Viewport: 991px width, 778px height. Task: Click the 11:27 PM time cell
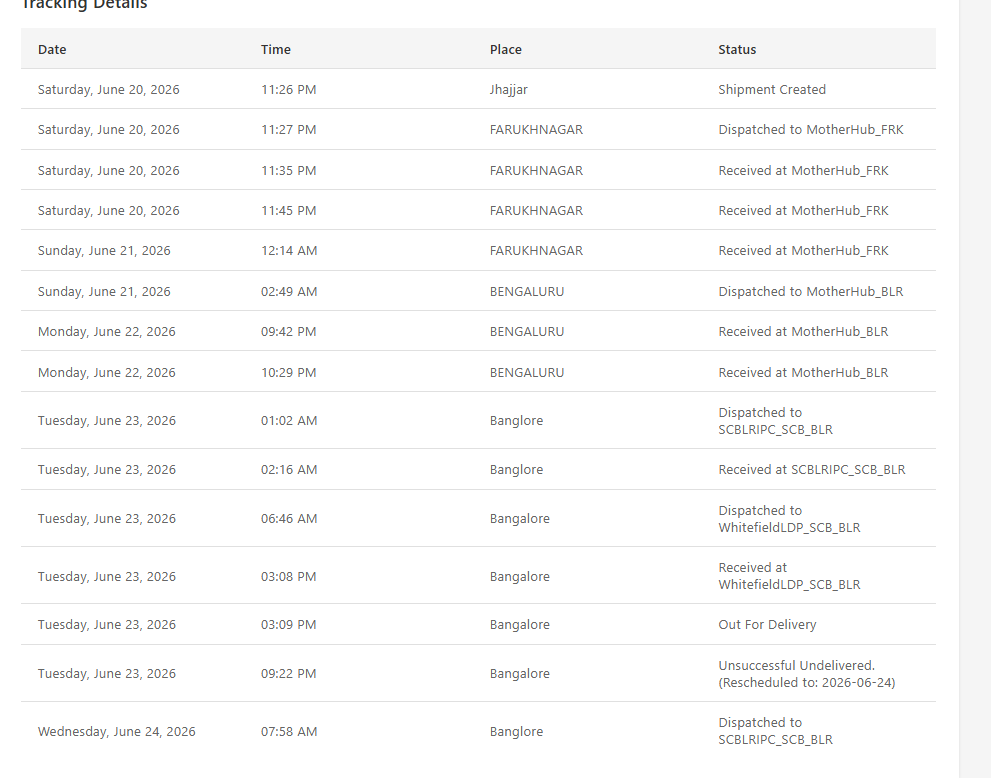pos(288,130)
